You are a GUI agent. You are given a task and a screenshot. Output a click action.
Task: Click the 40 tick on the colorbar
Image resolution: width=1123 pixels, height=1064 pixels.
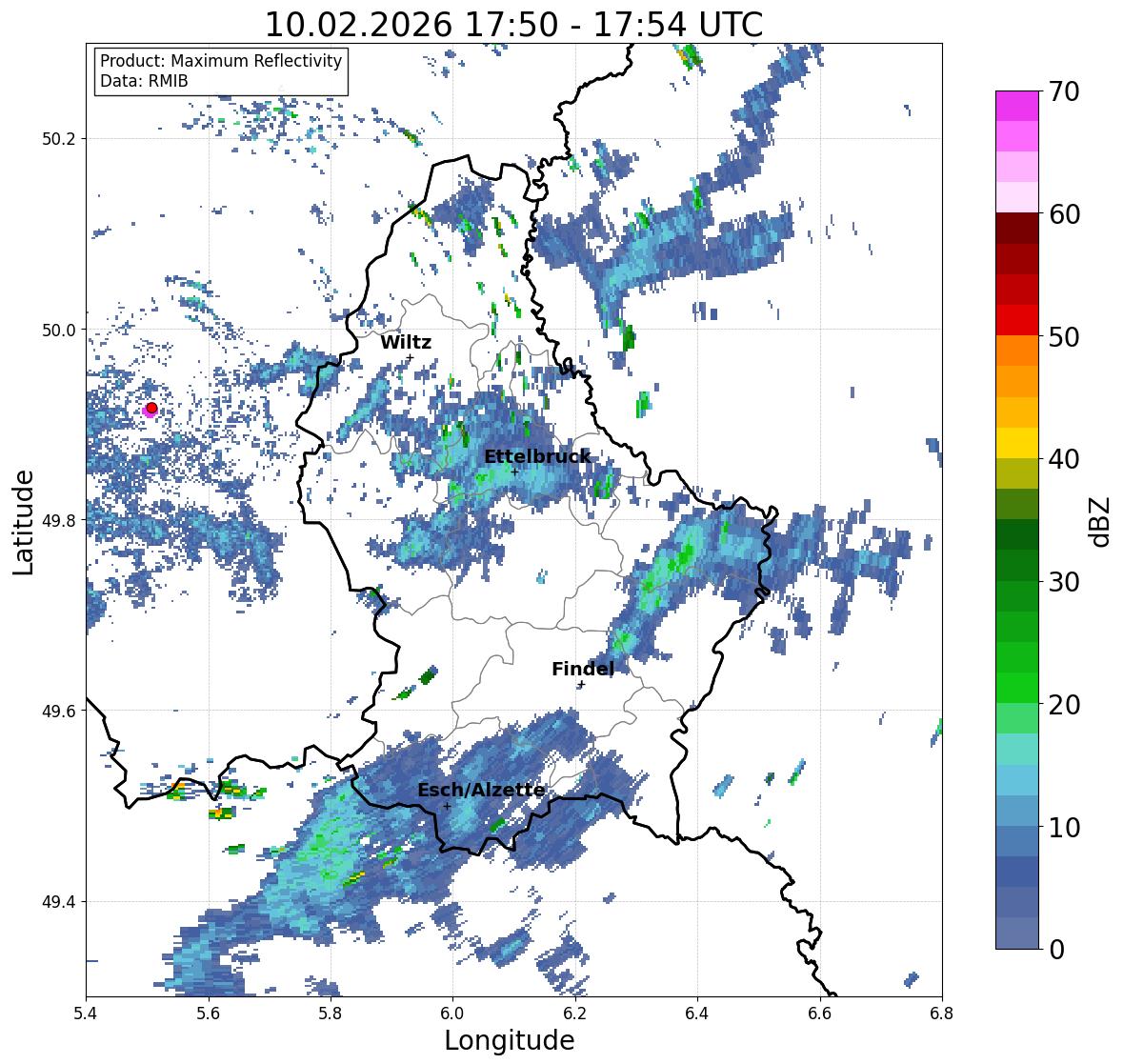(1064, 459)
